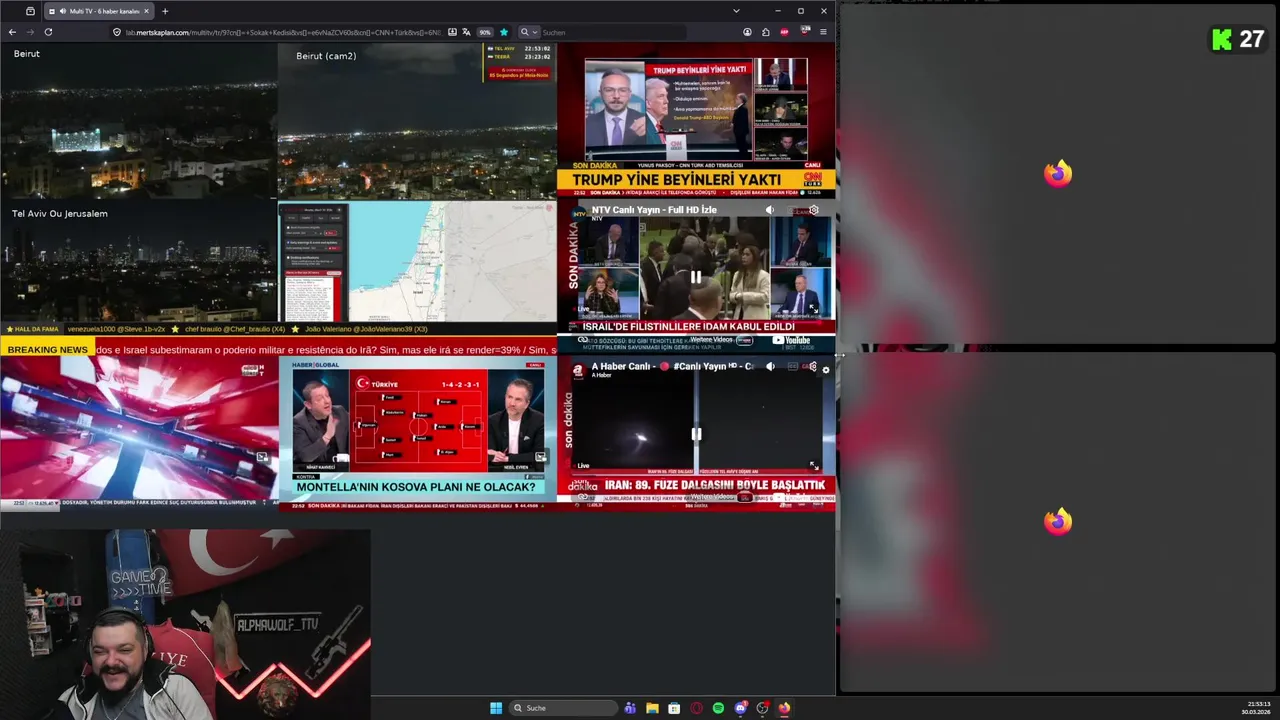Open the Firefox account icon
1280x720 pixels.
point(747,32)
